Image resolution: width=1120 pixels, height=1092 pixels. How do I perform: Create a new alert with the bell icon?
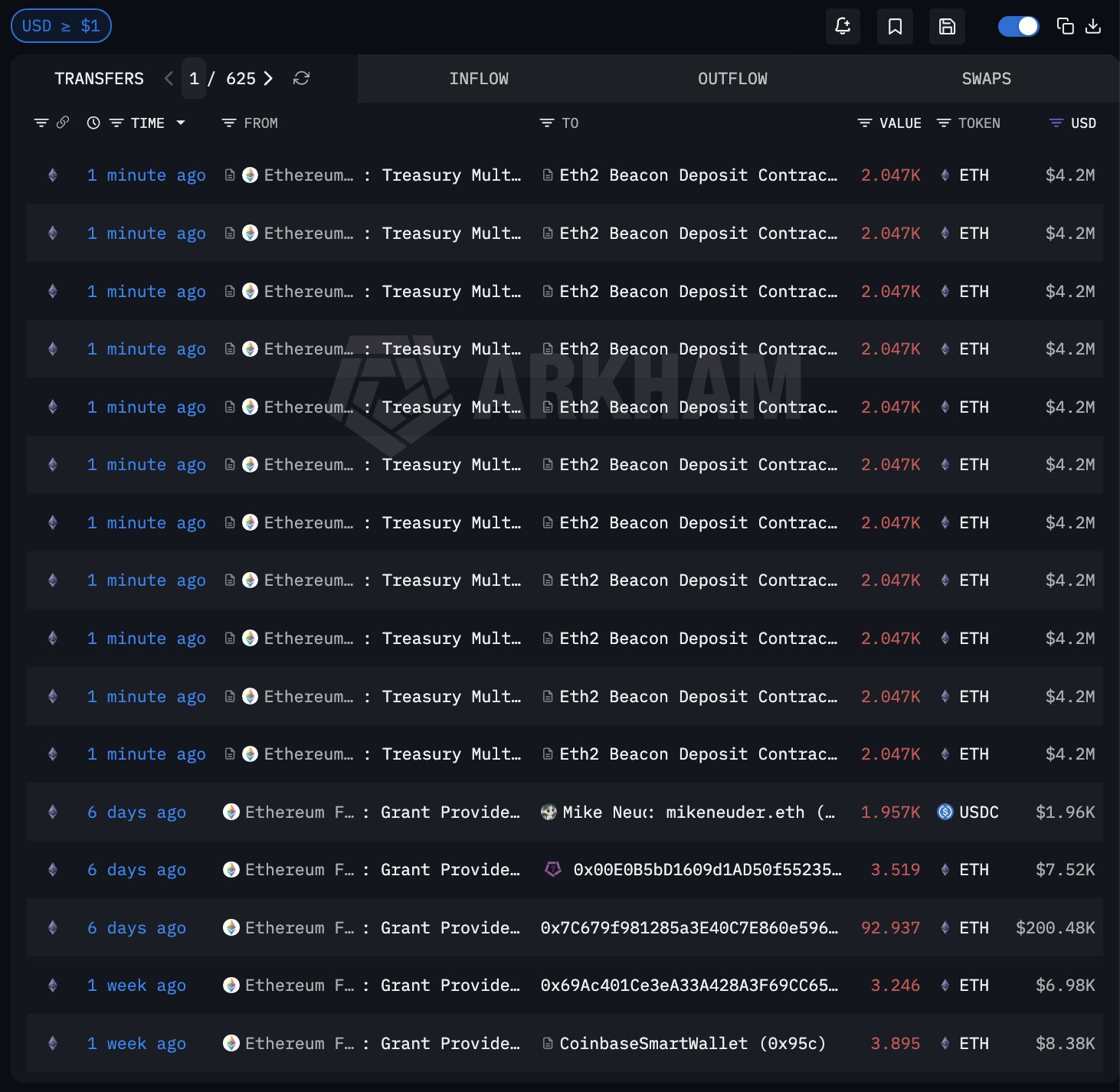pos(843,26)
